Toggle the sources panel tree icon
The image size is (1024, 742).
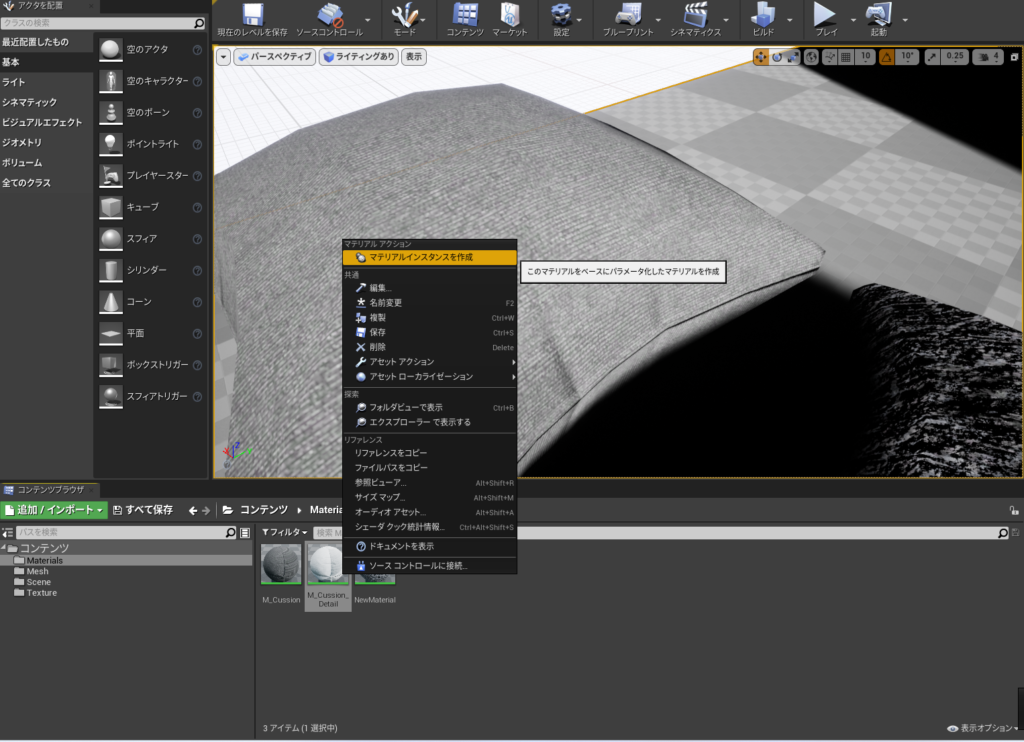click(x=7, y=533)
